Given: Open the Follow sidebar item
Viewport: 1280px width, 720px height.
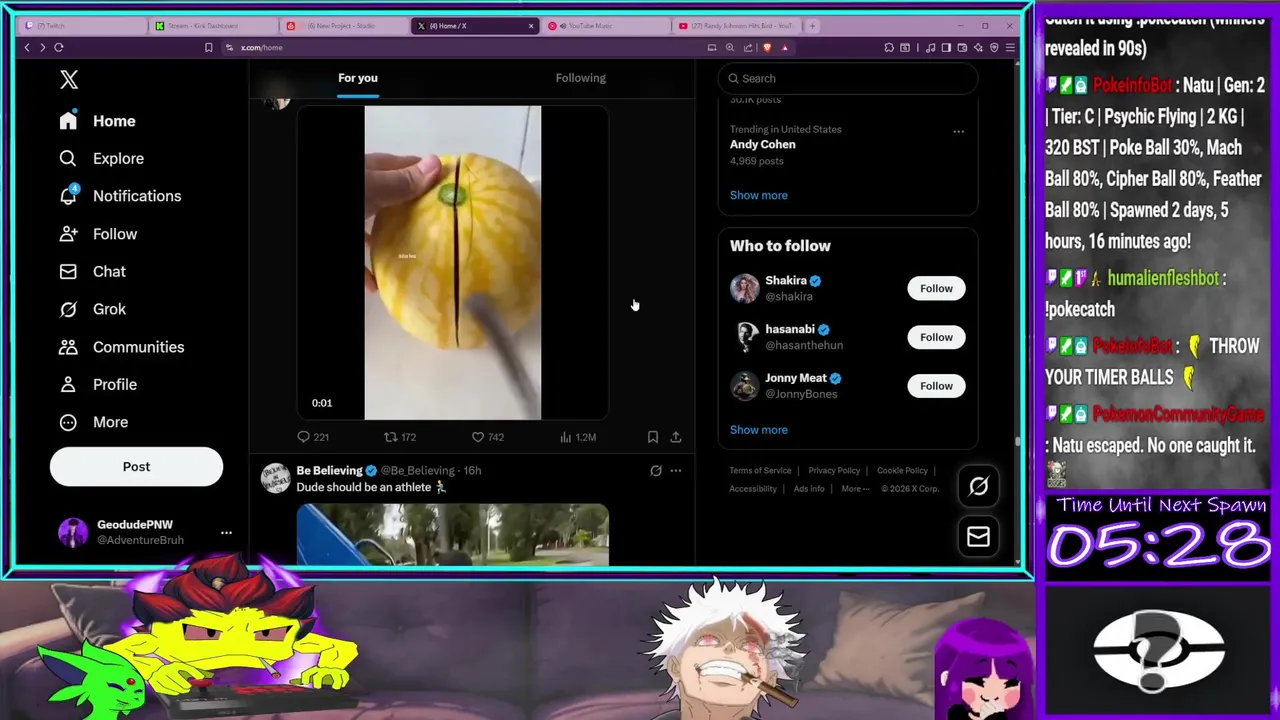Looking at the screenshot, I should [x=98, y=234].
